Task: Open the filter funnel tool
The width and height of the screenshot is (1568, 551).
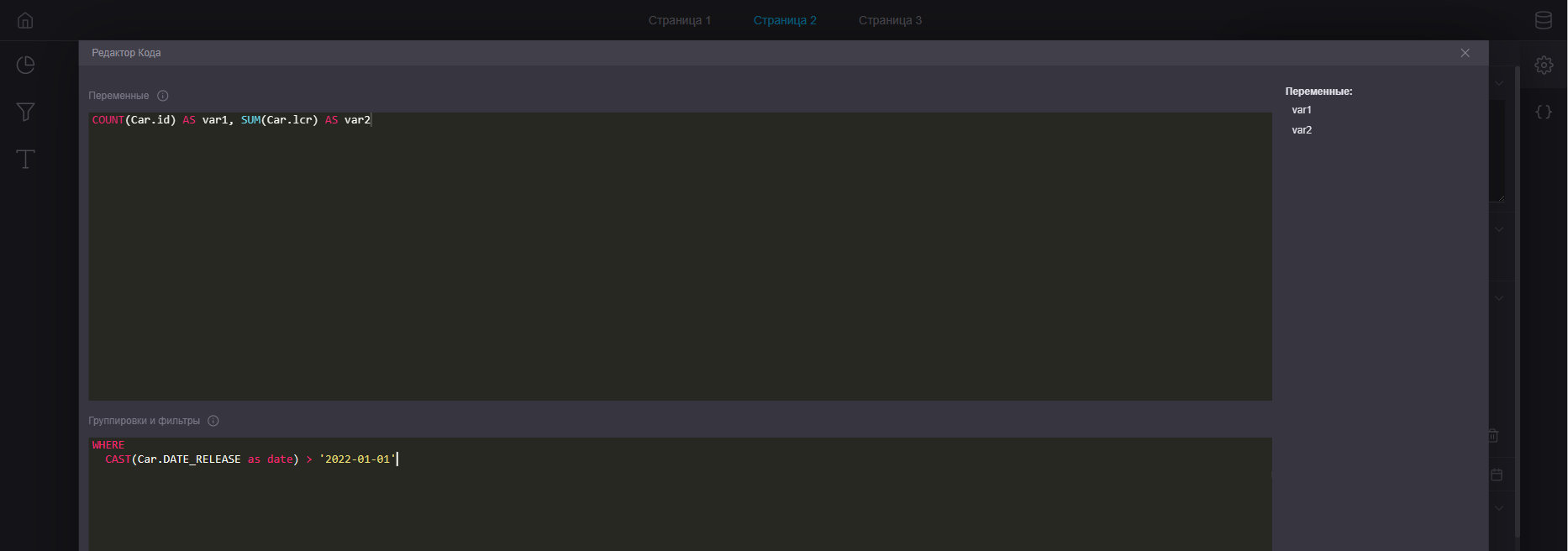Action: coord(25,112)
